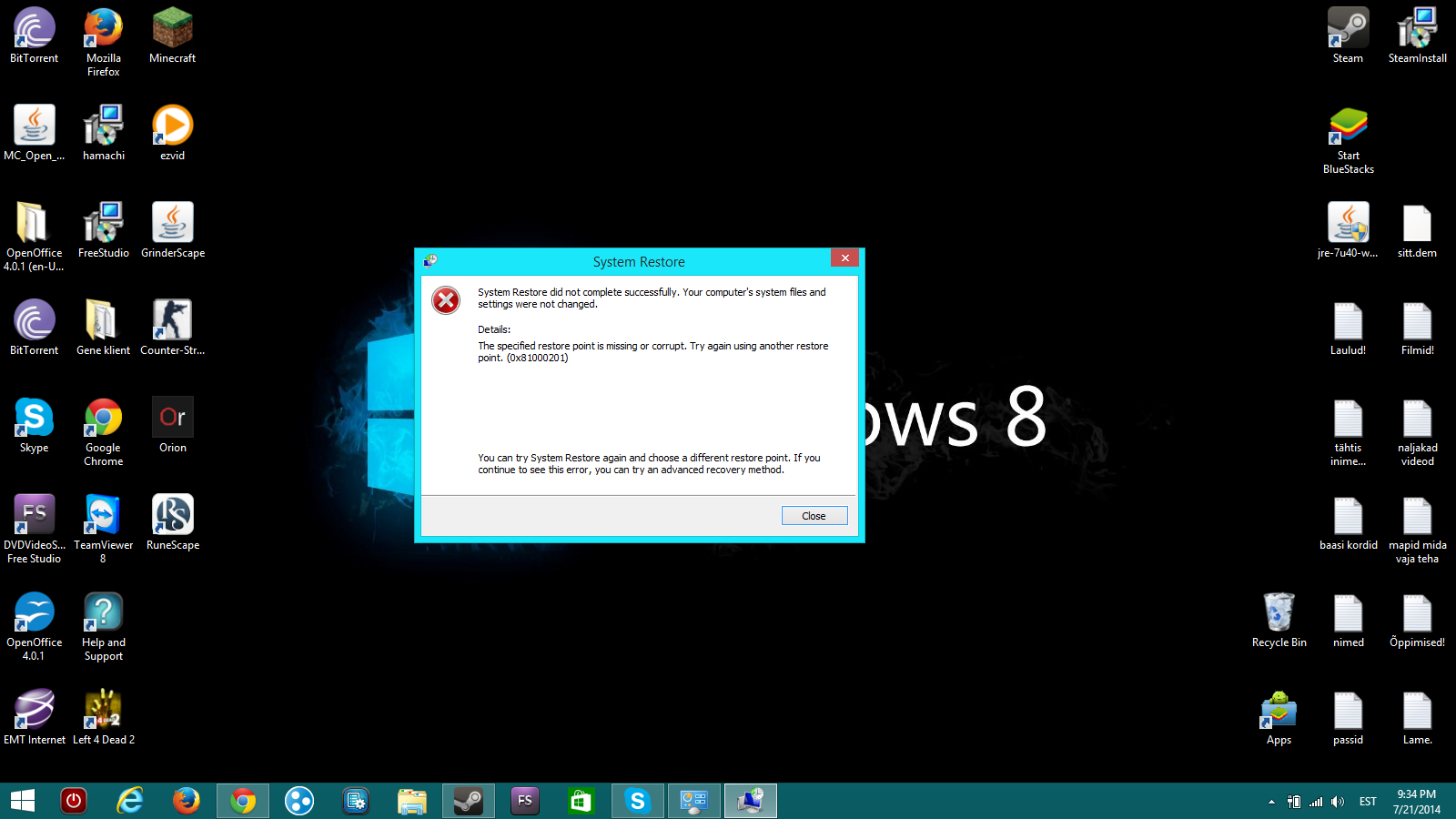
Task: Open File Explorer from the taskbar
Action: tap(412, 801)
